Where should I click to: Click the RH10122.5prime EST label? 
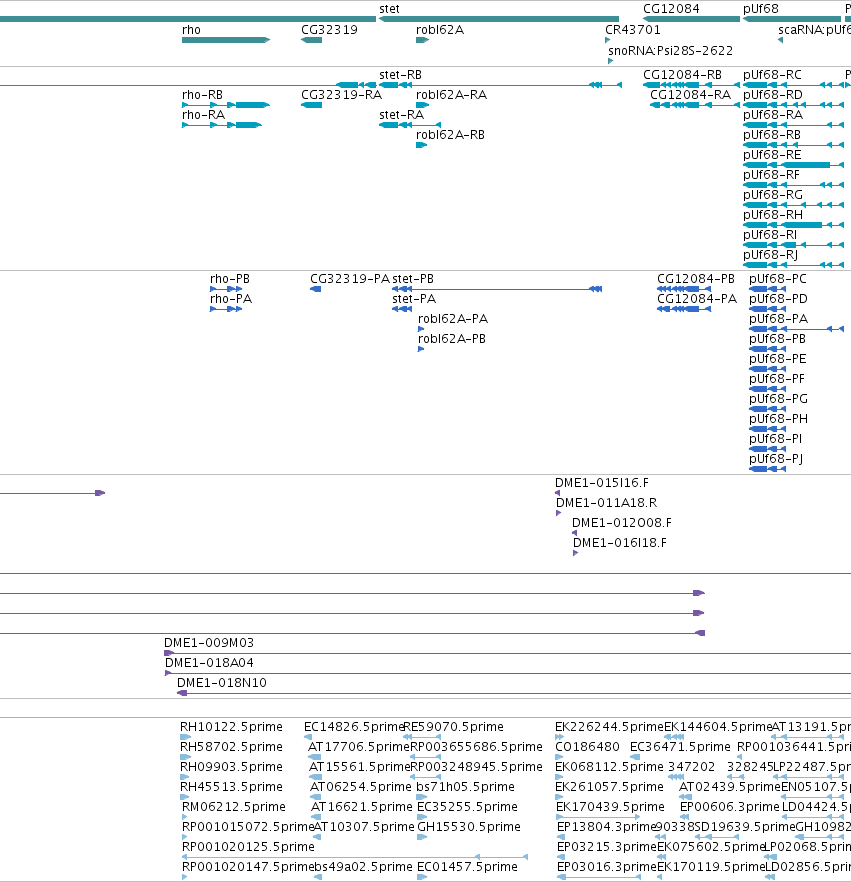231,727
